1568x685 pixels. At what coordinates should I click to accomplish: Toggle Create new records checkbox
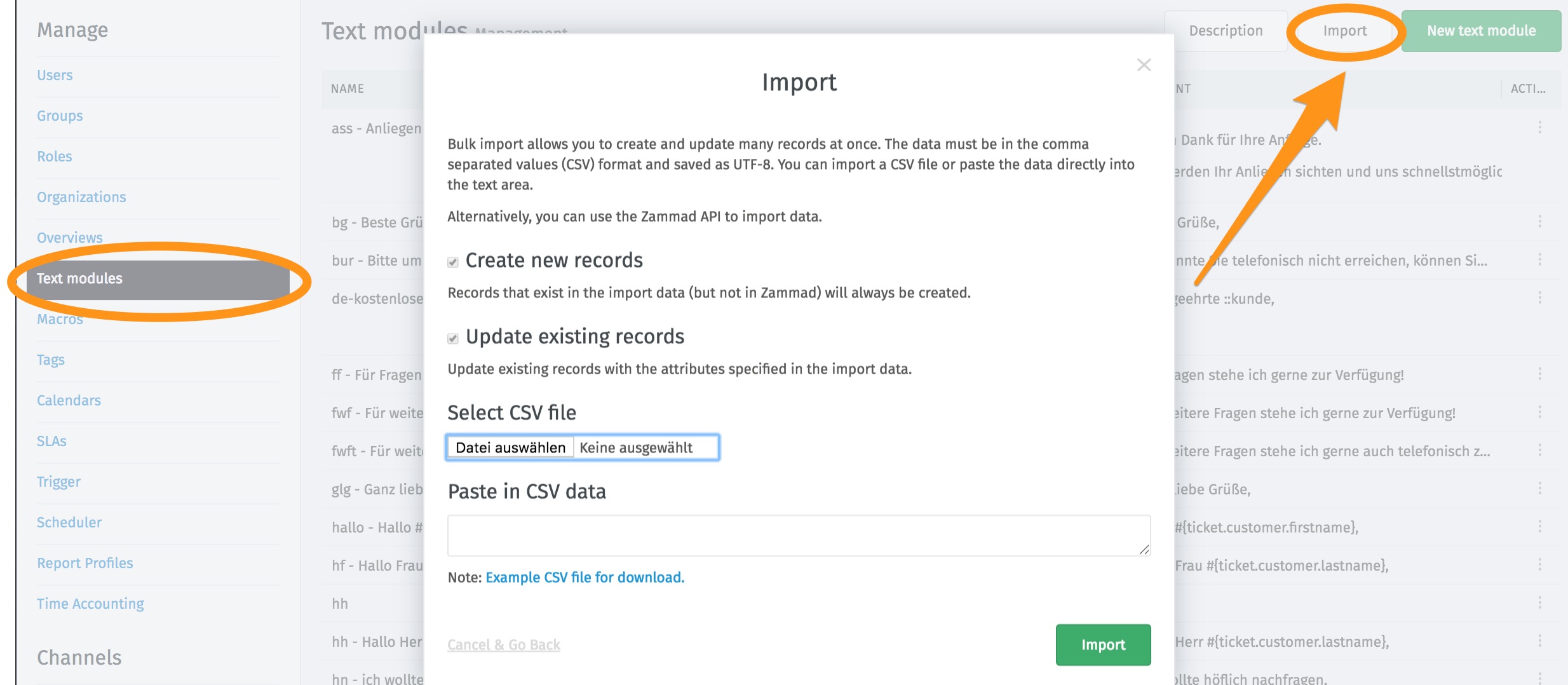click(453, 262)
